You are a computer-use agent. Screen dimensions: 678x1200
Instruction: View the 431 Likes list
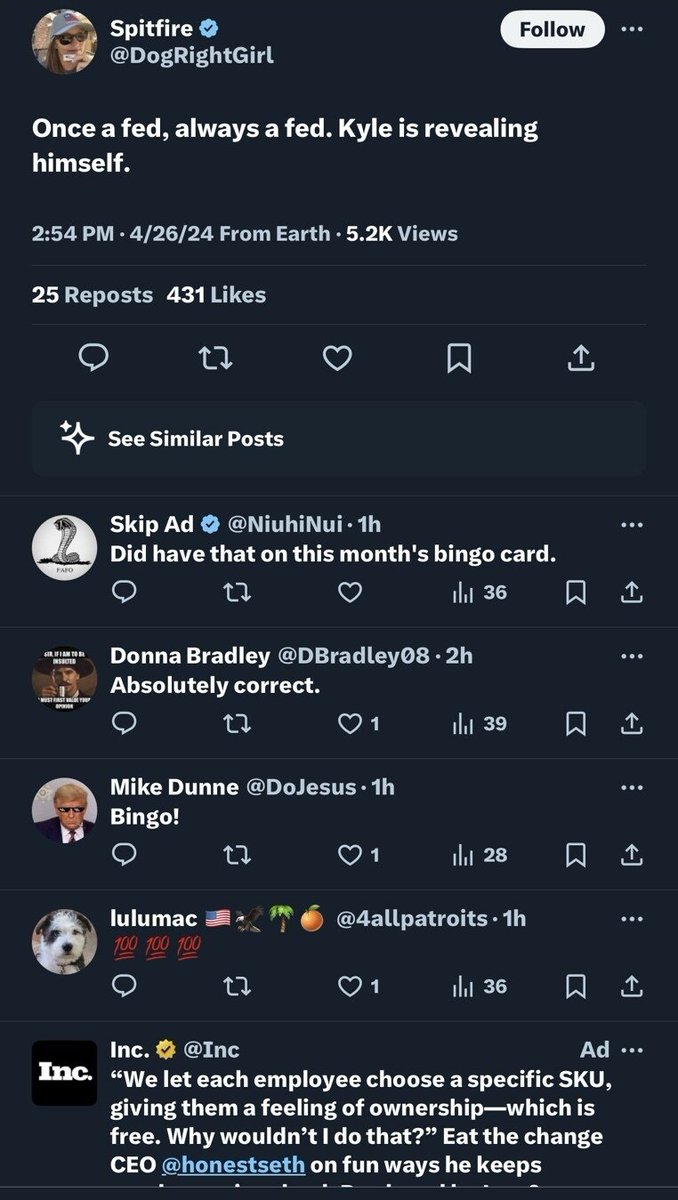(223, 295)
